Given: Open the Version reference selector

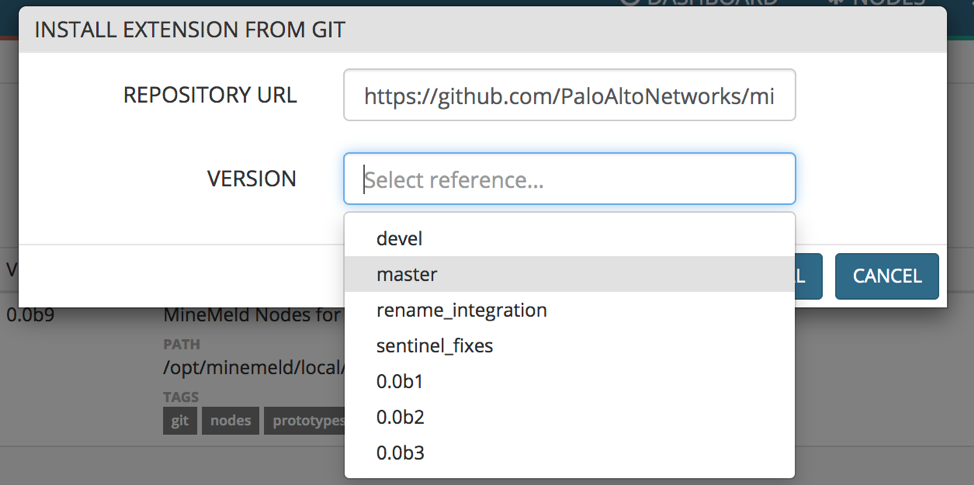Looking at the screenshot, I should (569, 179).
